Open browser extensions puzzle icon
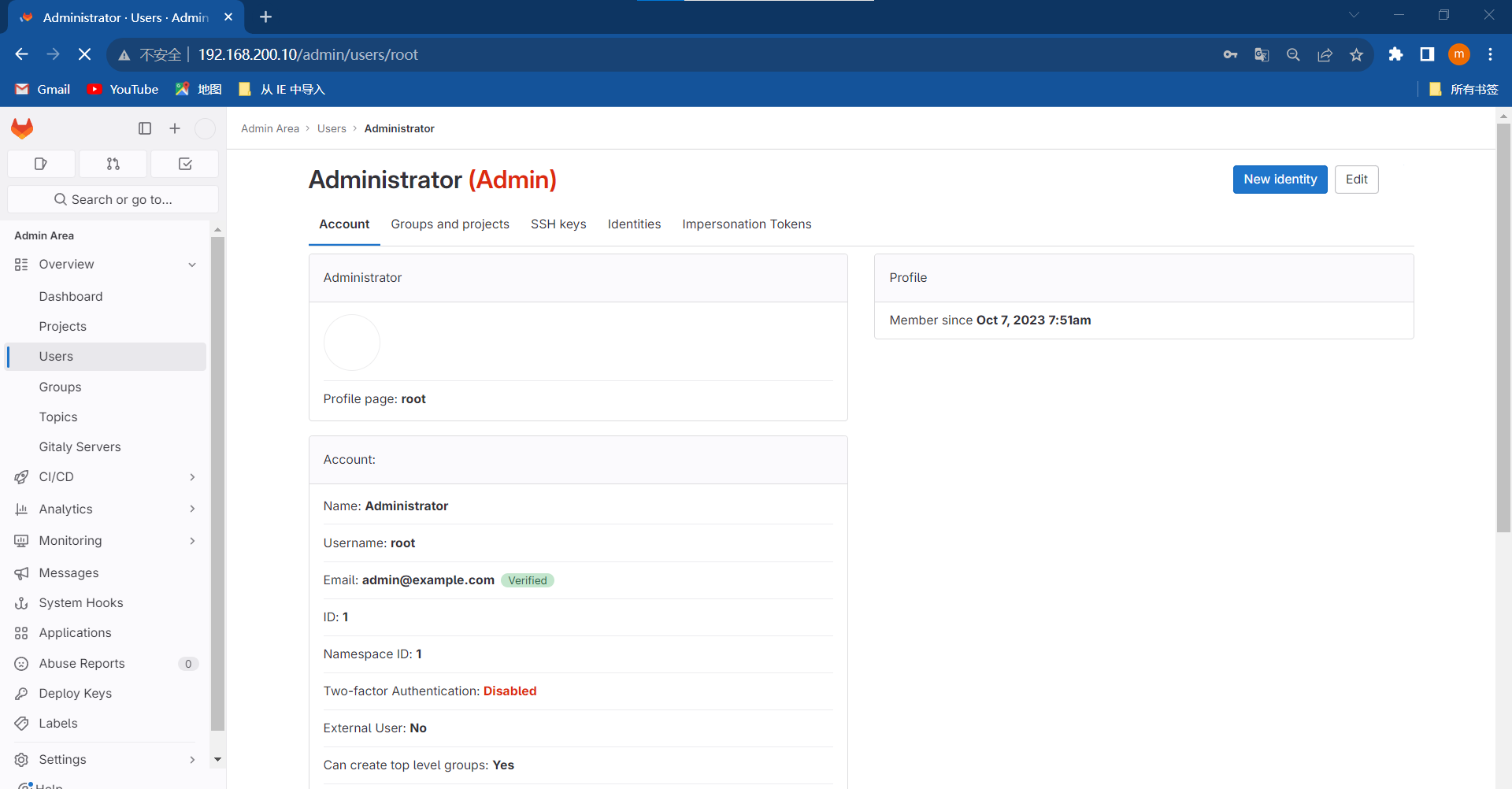This screenshot has height=789, width=1512. [x=1395, y=54]
